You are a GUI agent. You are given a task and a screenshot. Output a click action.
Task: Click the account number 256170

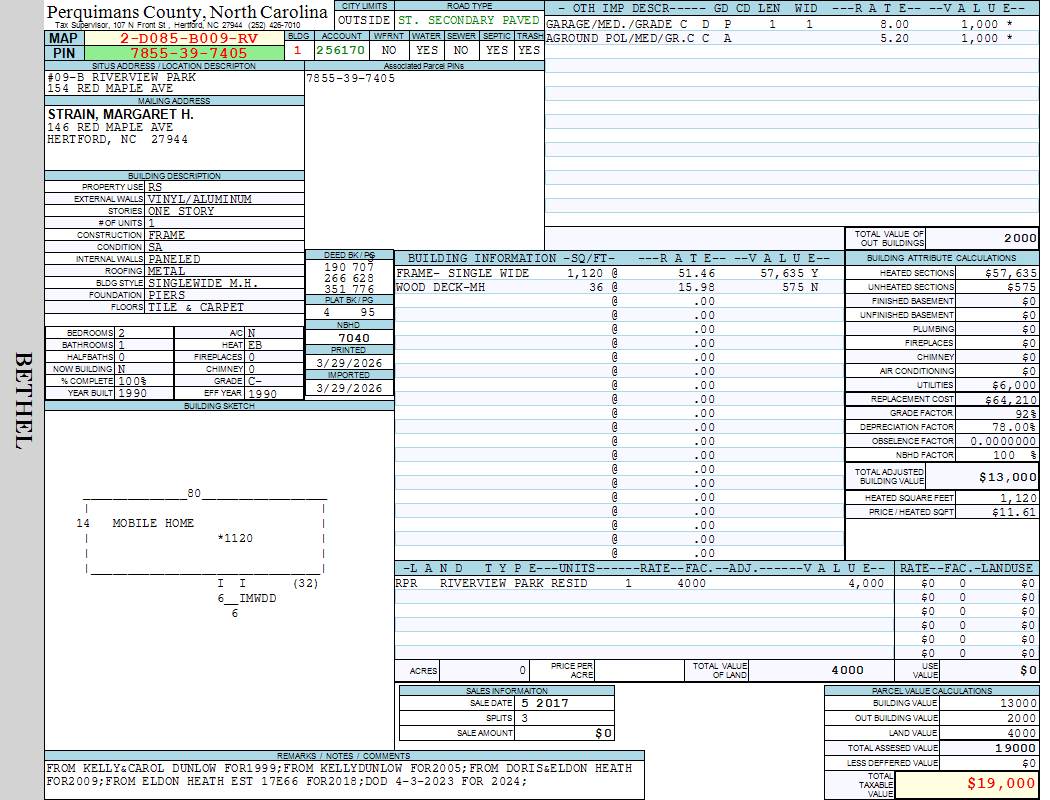pos(340,50)
